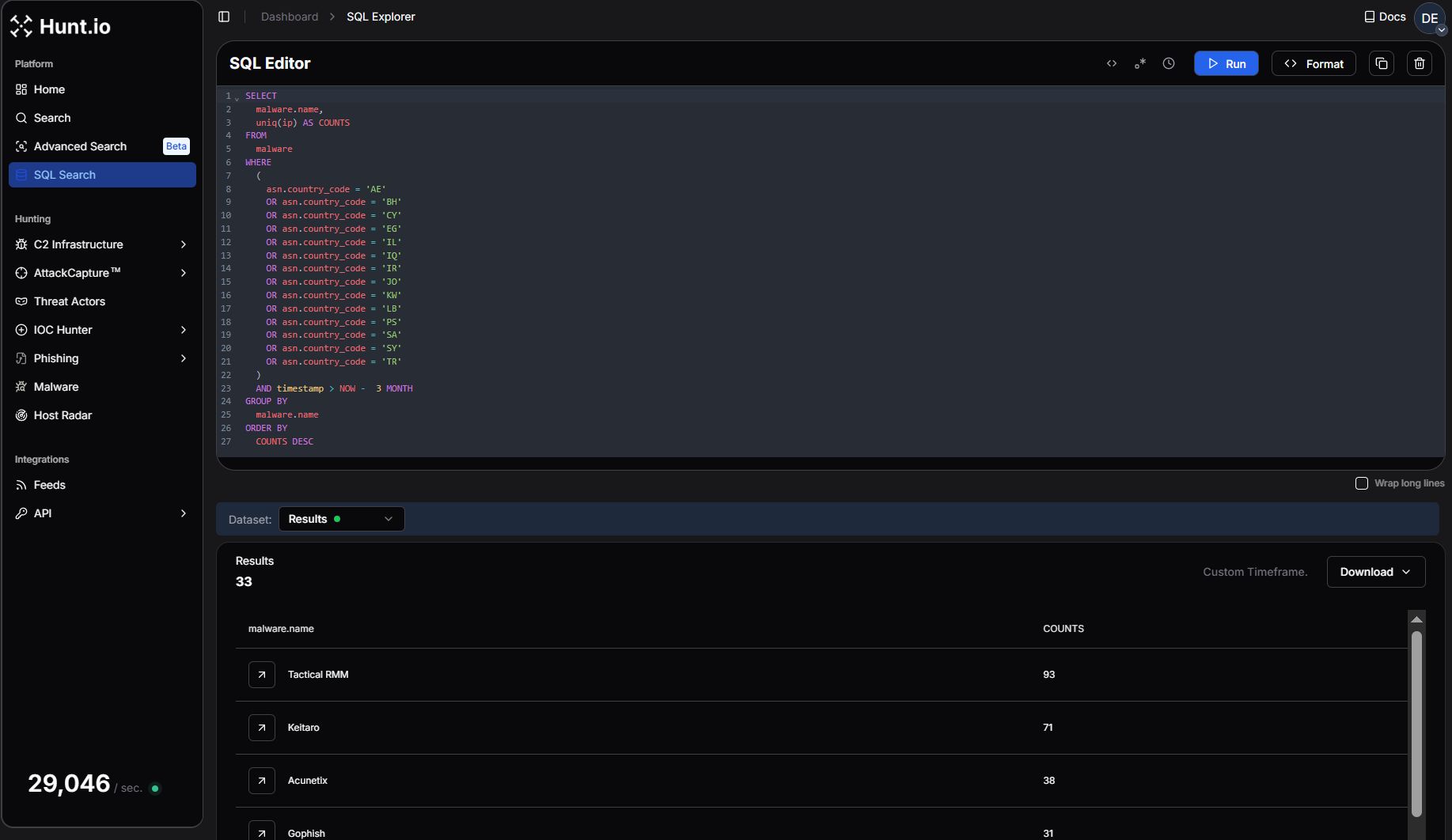Viewport: 1452px width, 840px height.
Task: Click the Search magnifier icon
Action: 21,118
